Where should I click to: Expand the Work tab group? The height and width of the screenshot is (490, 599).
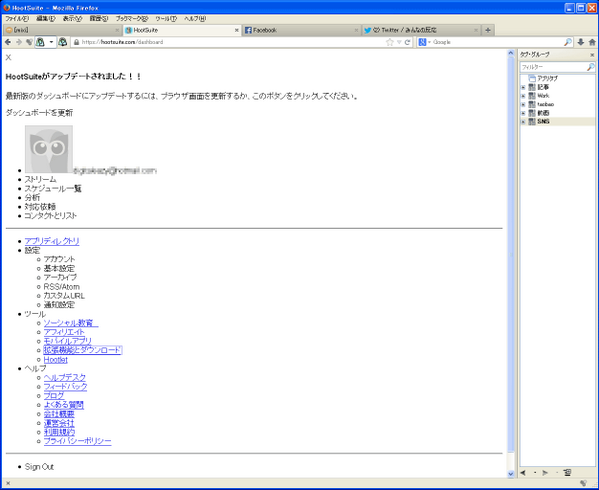click(x=523, y=96)
